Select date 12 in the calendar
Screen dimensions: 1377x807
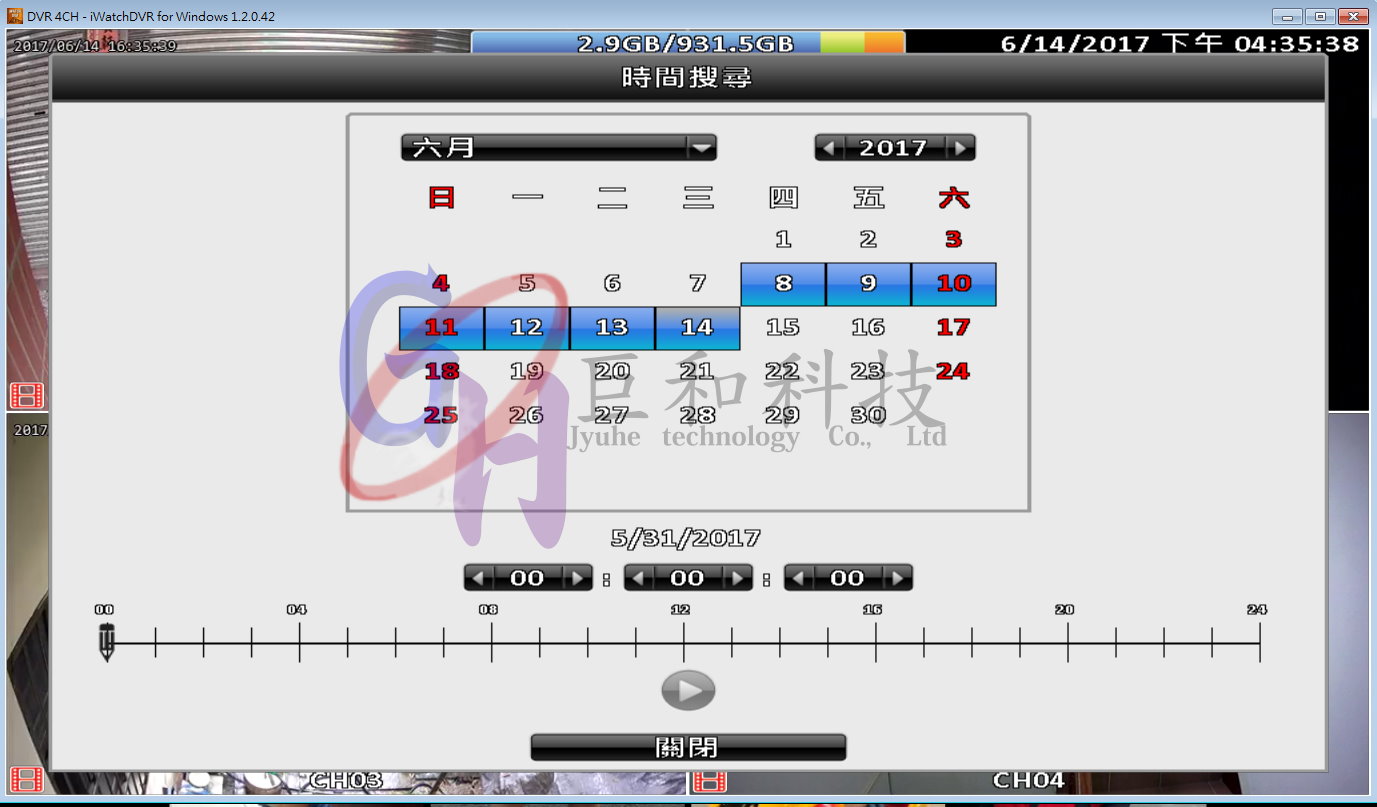(526, 328)
